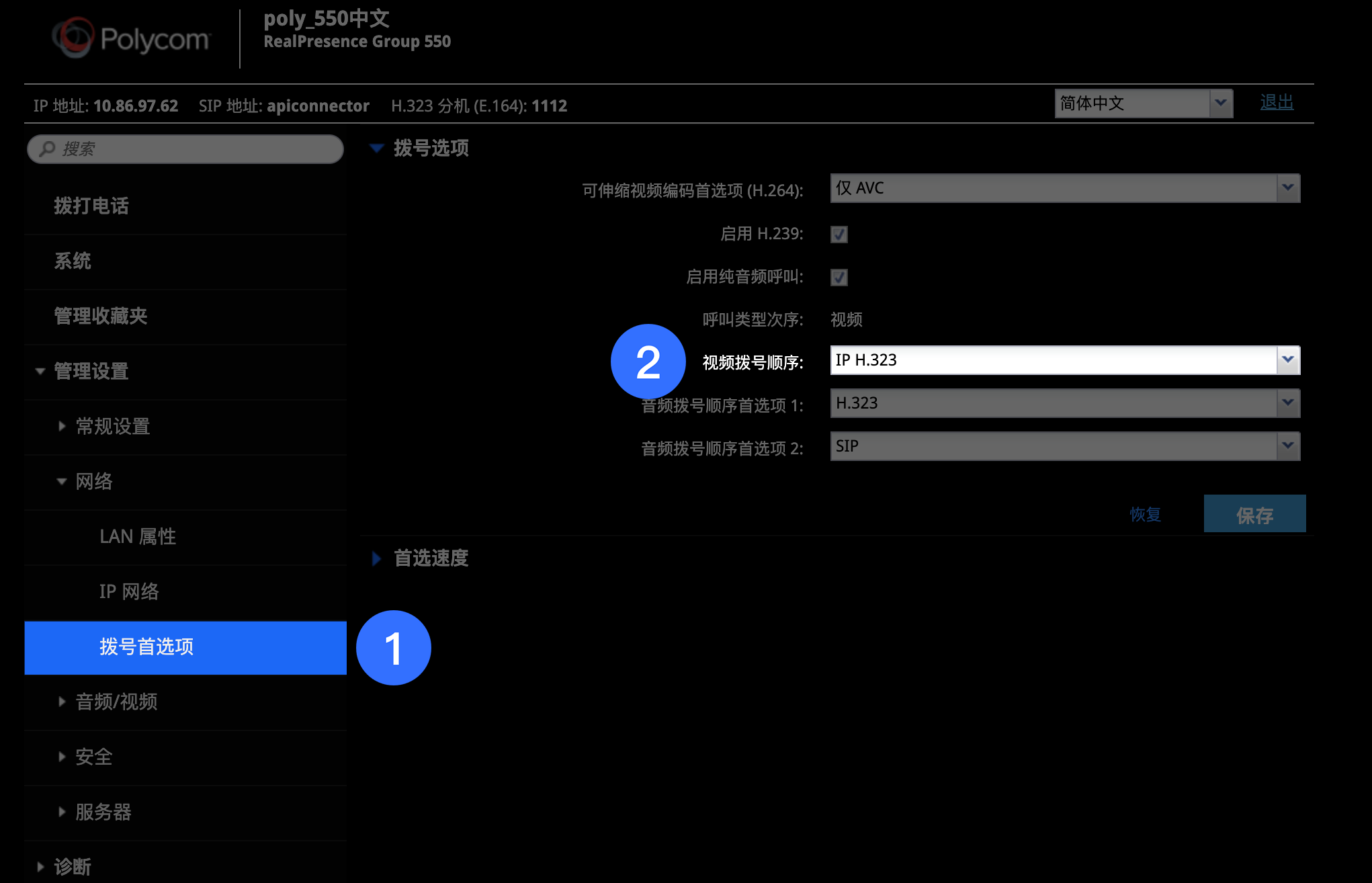The height and width of the screenshot is (883, 1372).
Task: Click the search magnifier icon
Action: point(47,149)
